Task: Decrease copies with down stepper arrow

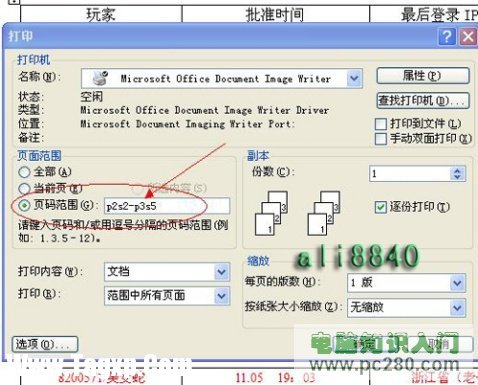Action: (x=457, y=177)
